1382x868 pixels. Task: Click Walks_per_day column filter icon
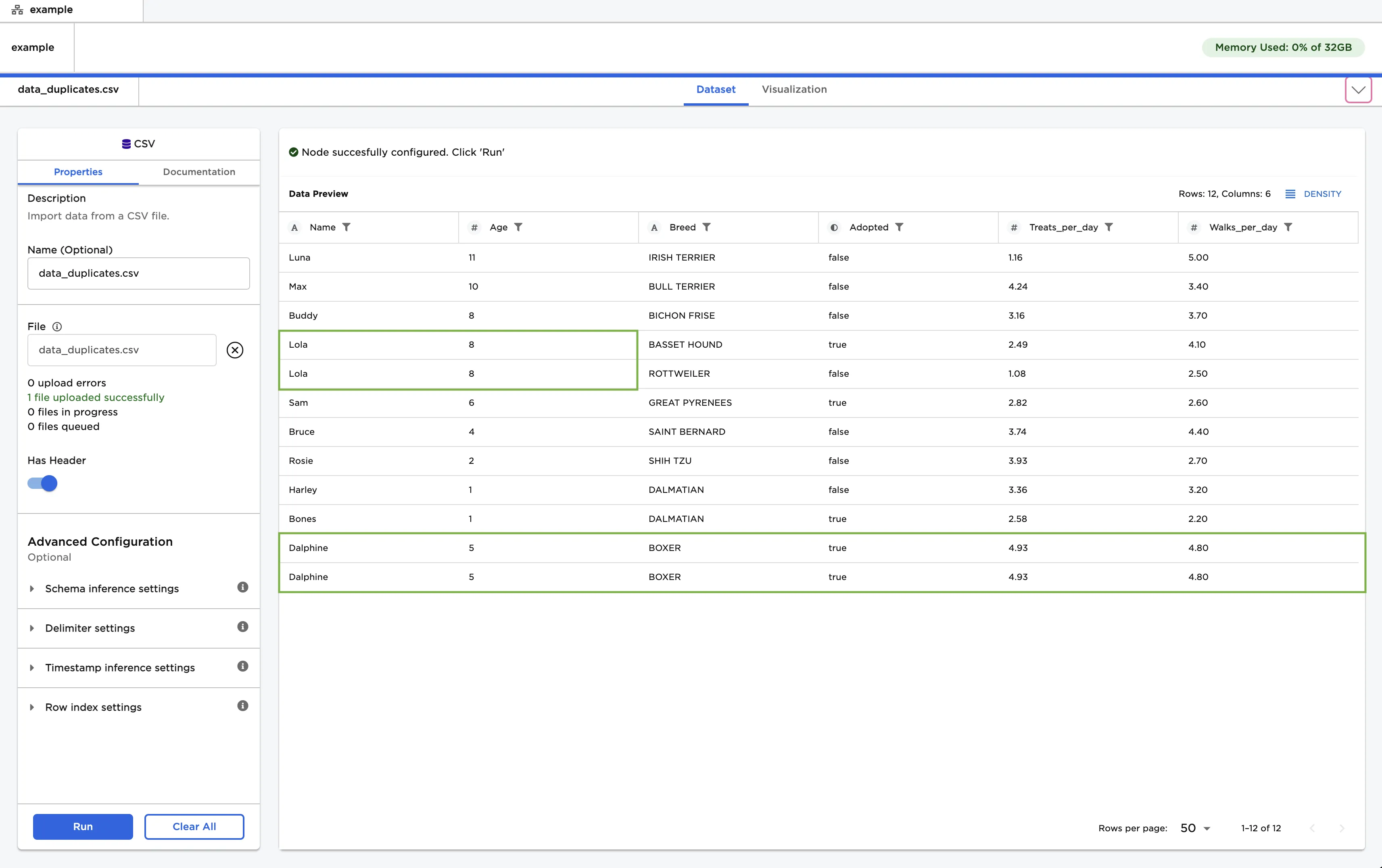(x=1288, y=227)
